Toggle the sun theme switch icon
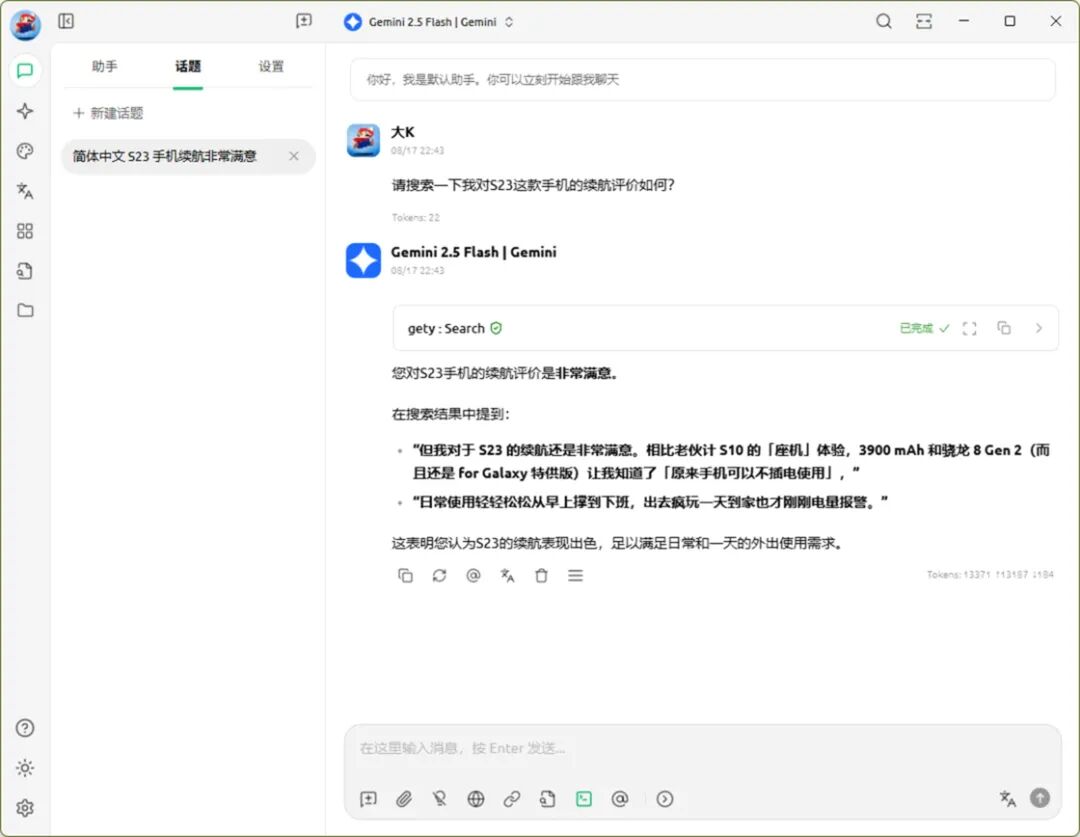 click(25, 768)
